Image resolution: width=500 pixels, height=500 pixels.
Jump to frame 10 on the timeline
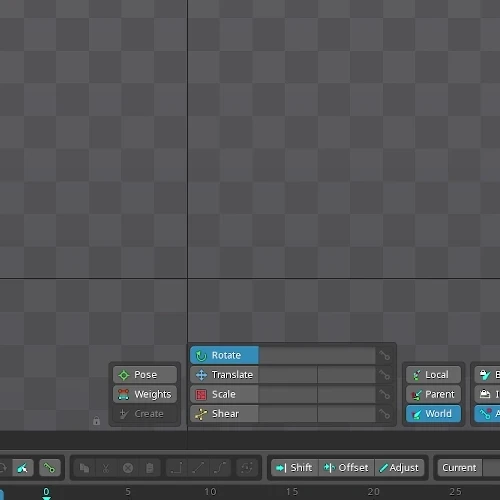click(210, 492)
